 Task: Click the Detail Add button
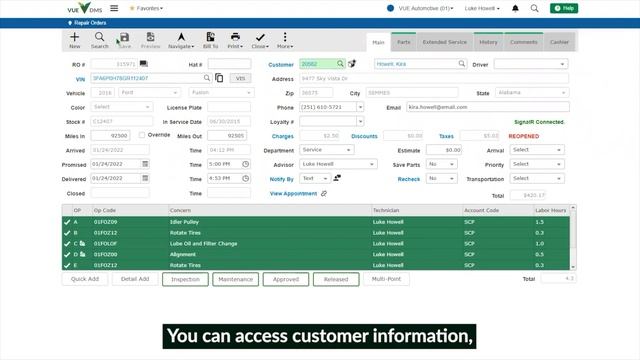click(x=135, y=279)
